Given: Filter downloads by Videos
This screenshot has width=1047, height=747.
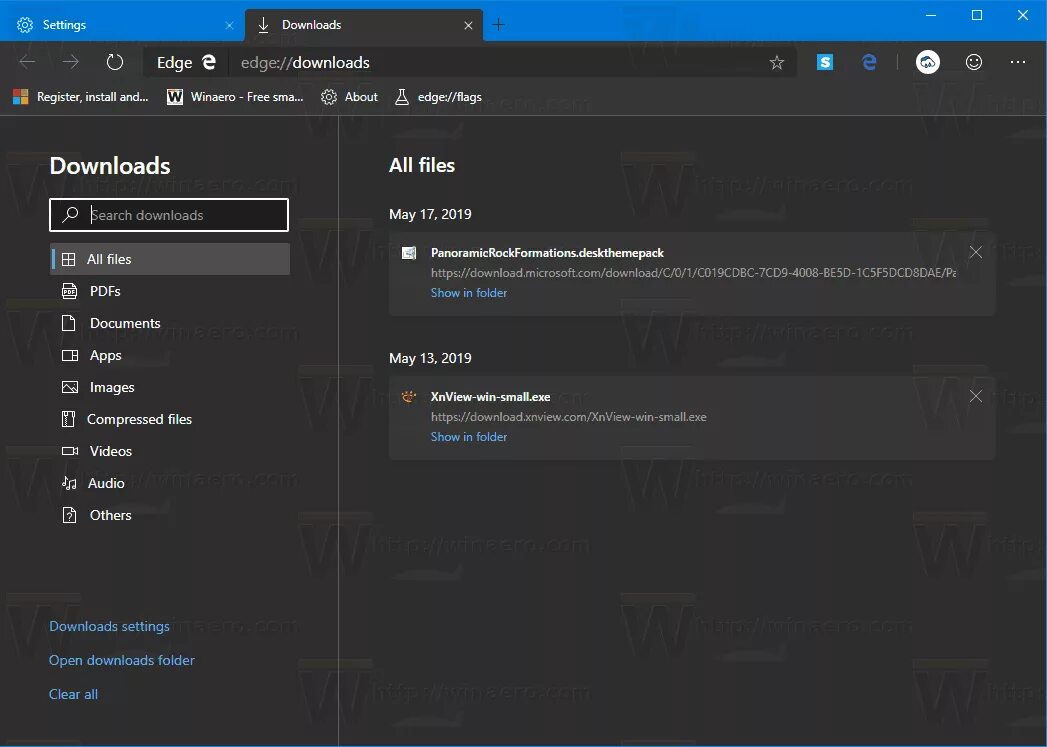Looking at the screenshot, I should [x=170, y=451].
